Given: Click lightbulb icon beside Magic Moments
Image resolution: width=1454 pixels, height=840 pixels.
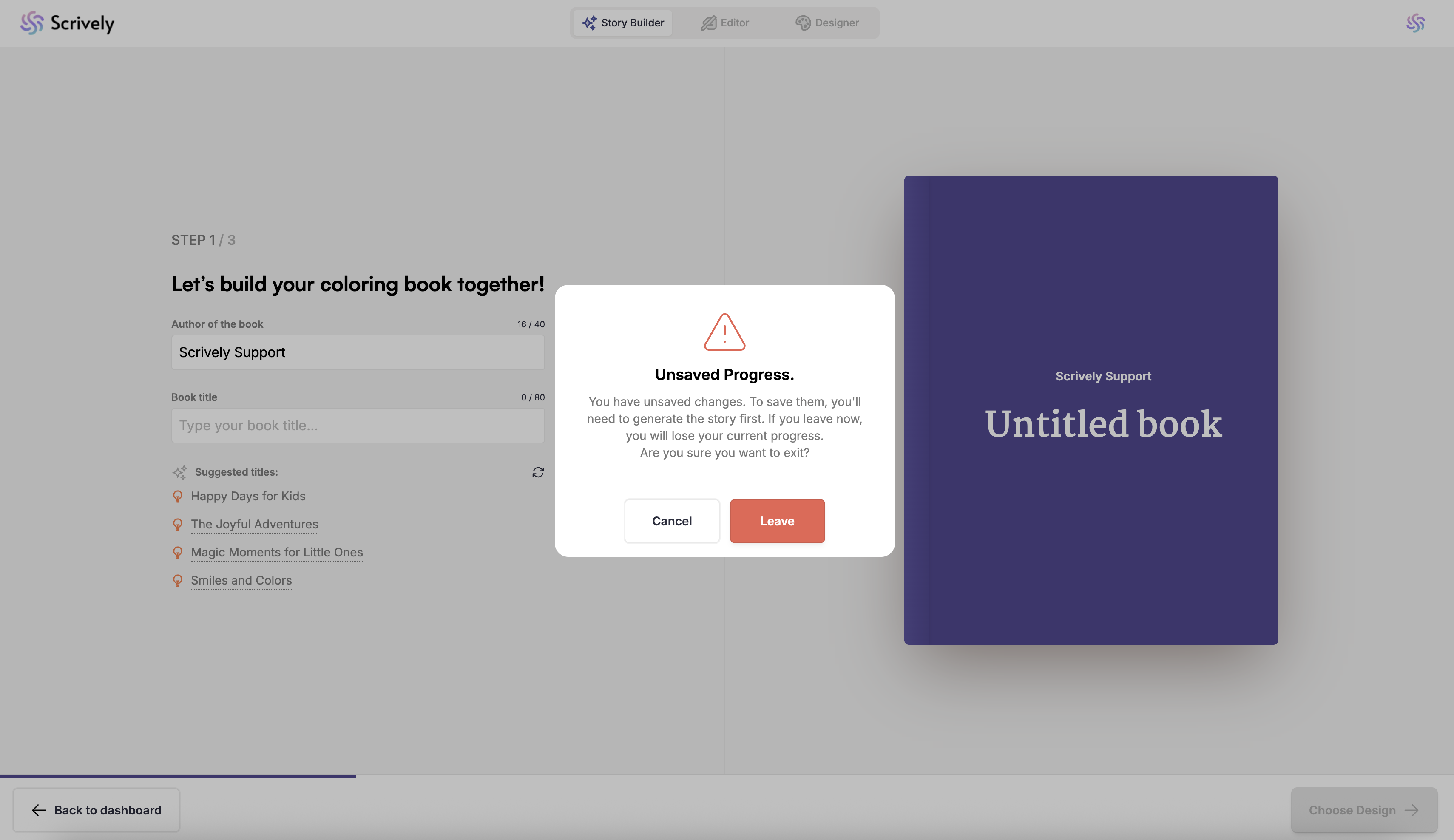Looking at the screenshot, I should [x=178, y=553].
